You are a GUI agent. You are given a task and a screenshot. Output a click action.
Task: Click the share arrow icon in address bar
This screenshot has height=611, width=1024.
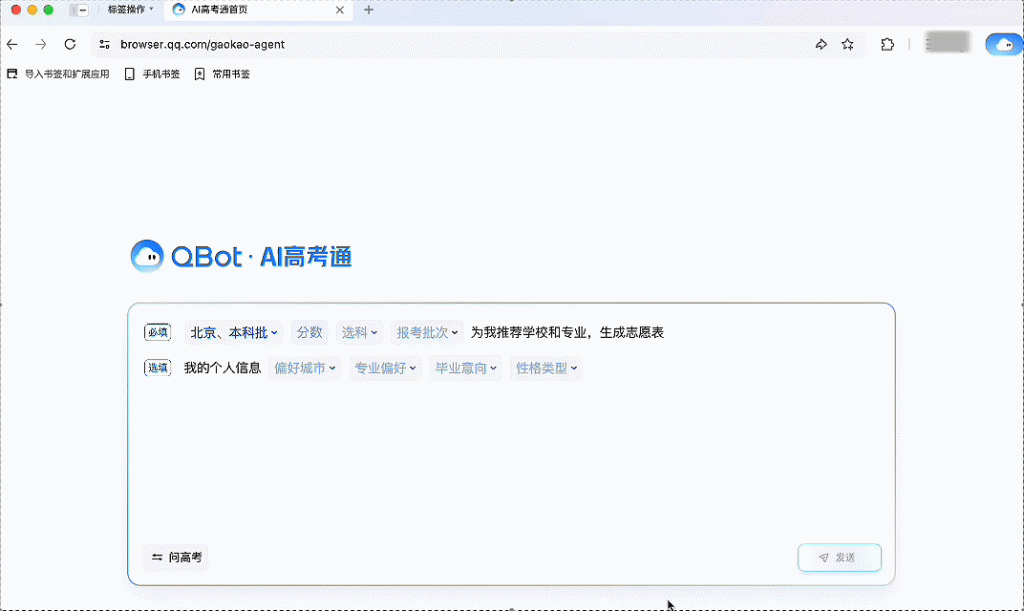(821, 44)
